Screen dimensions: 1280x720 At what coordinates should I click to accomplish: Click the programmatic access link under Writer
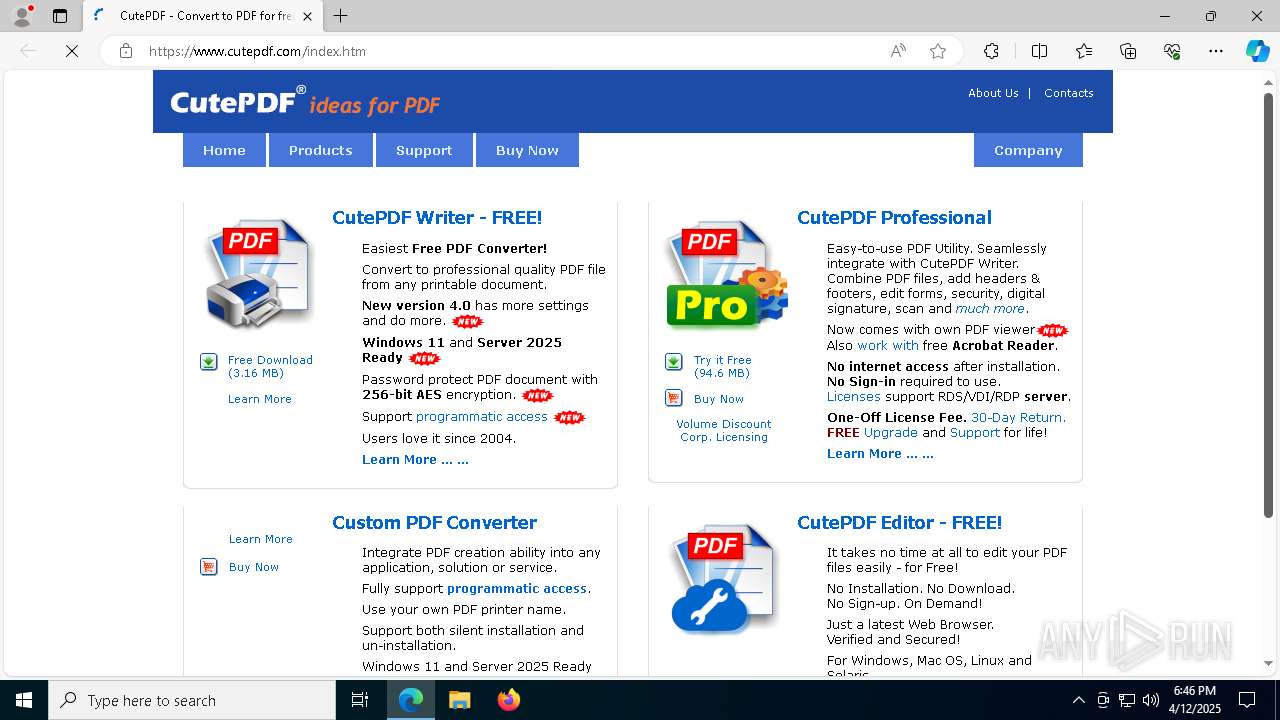tap(482, 417)
